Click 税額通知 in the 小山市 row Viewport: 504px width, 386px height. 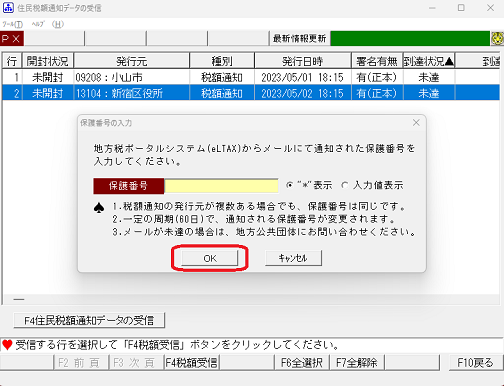pos(222,77)
